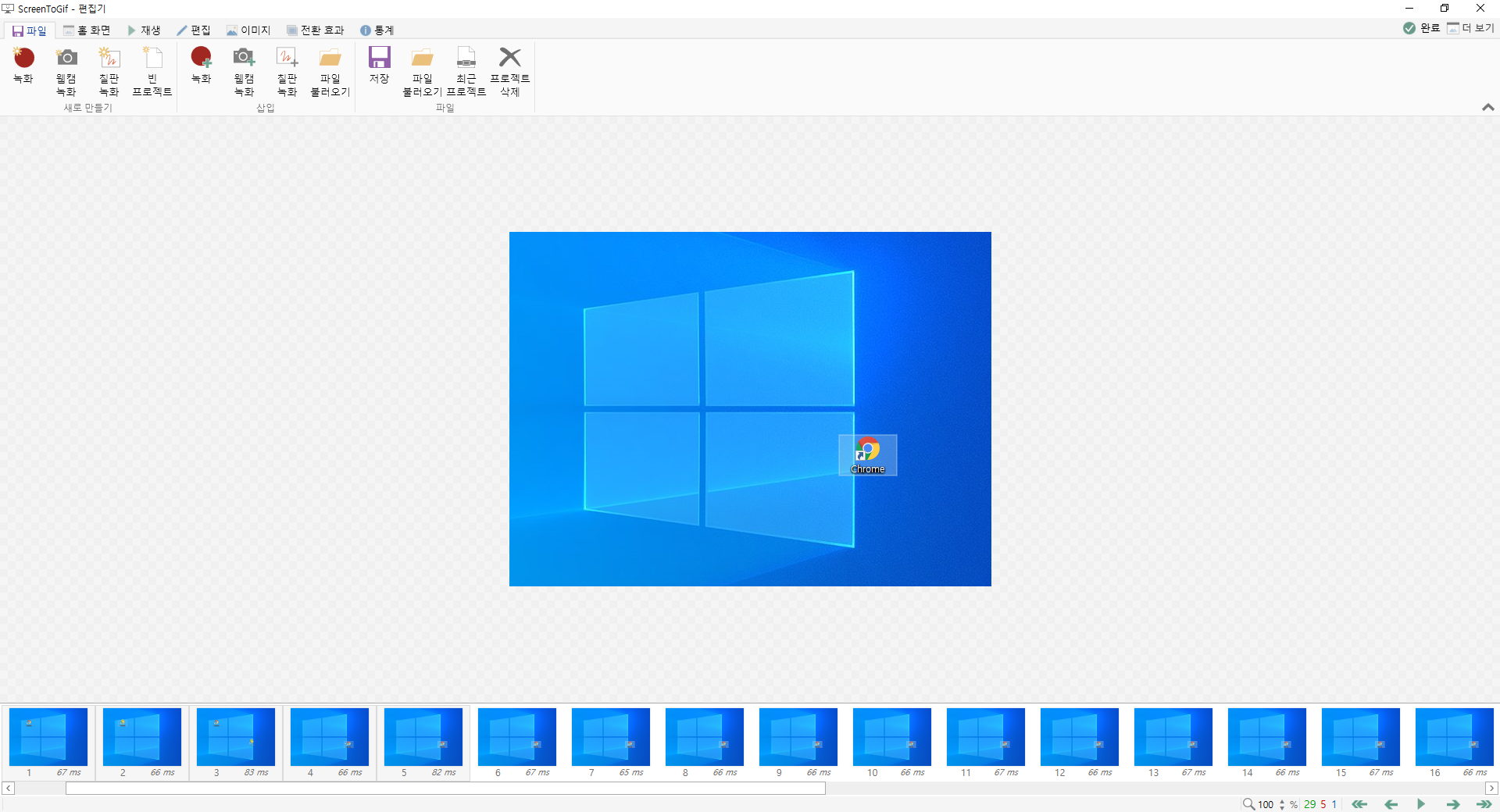Click the Chrome icon in the frame preview
This screenshot has height=812, width=1500.
[x=868, y=455]
